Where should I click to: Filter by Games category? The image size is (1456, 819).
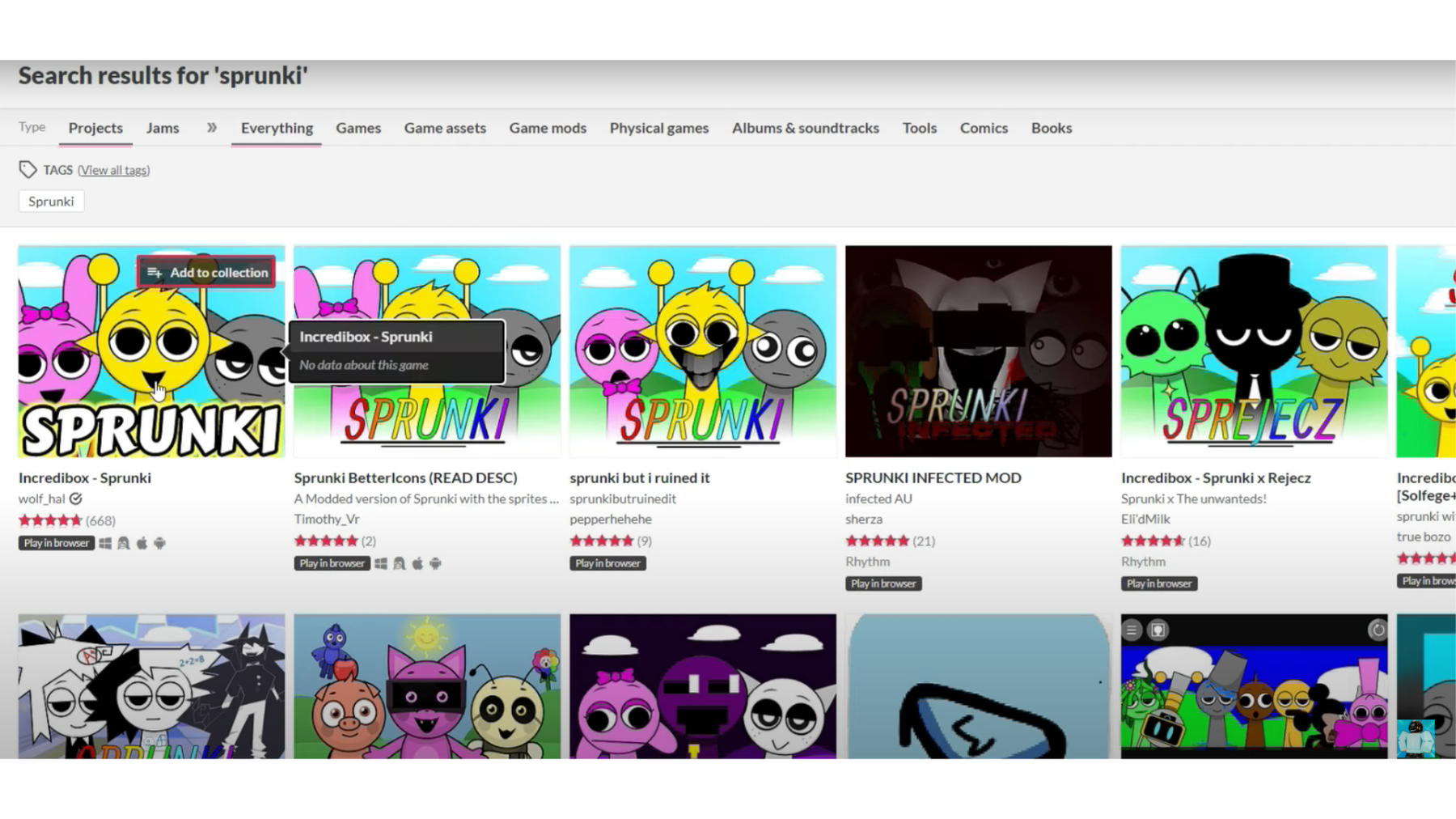click(x=358, y=128)
